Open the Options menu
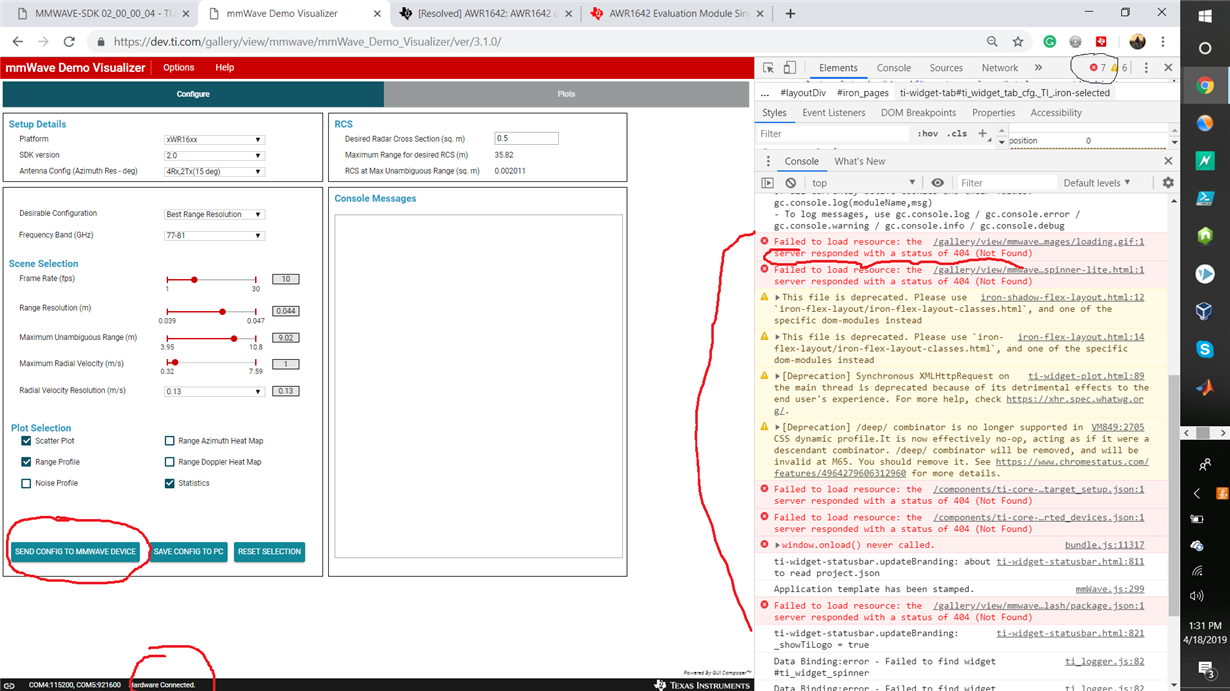Screen dimensions: 1230x691 click(x=179, y=68)
